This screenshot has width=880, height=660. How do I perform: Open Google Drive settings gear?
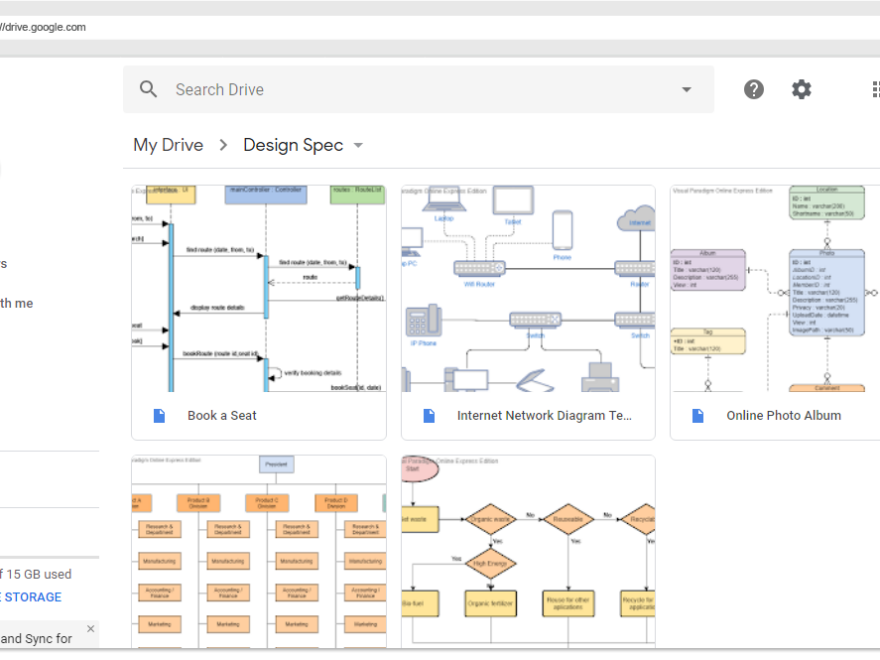pos(801,89)
